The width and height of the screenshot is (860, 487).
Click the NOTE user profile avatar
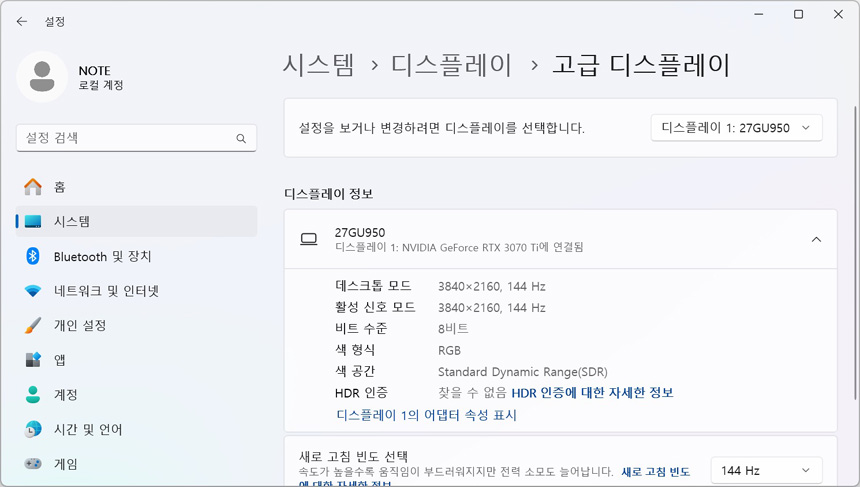click(42, 77)
